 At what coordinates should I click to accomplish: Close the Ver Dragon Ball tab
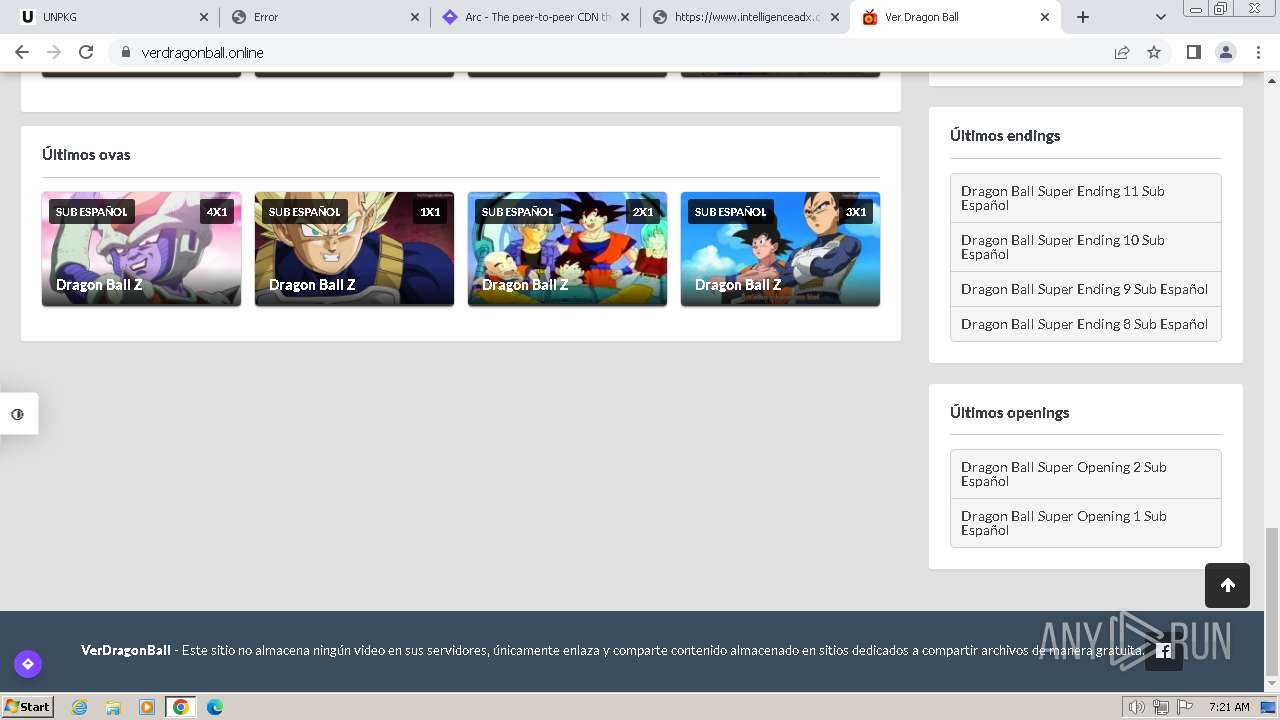click(x=1045, y=17)
